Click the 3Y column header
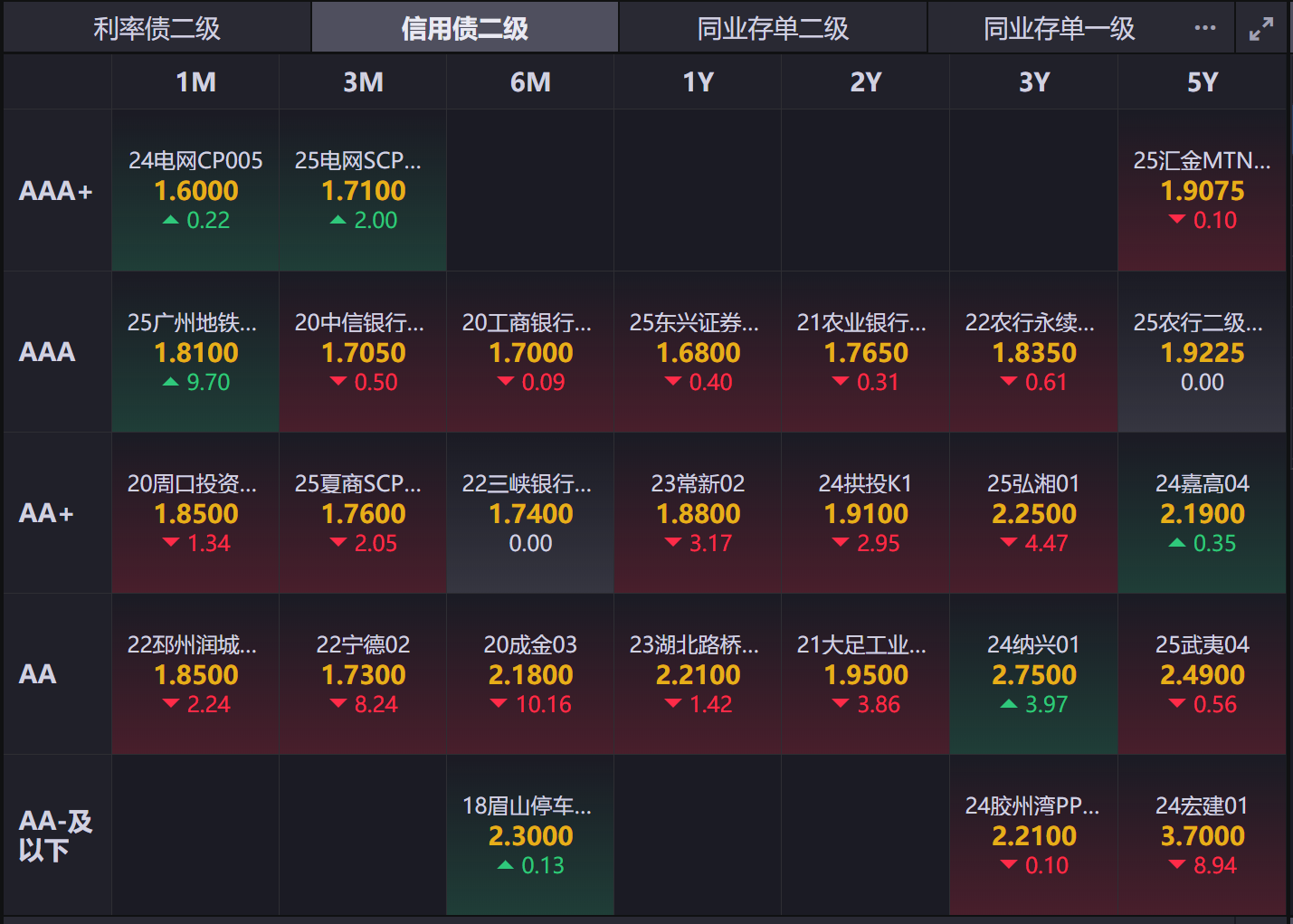The image size is (1293, 924). pyautogui.click(x=1033, y=82)
